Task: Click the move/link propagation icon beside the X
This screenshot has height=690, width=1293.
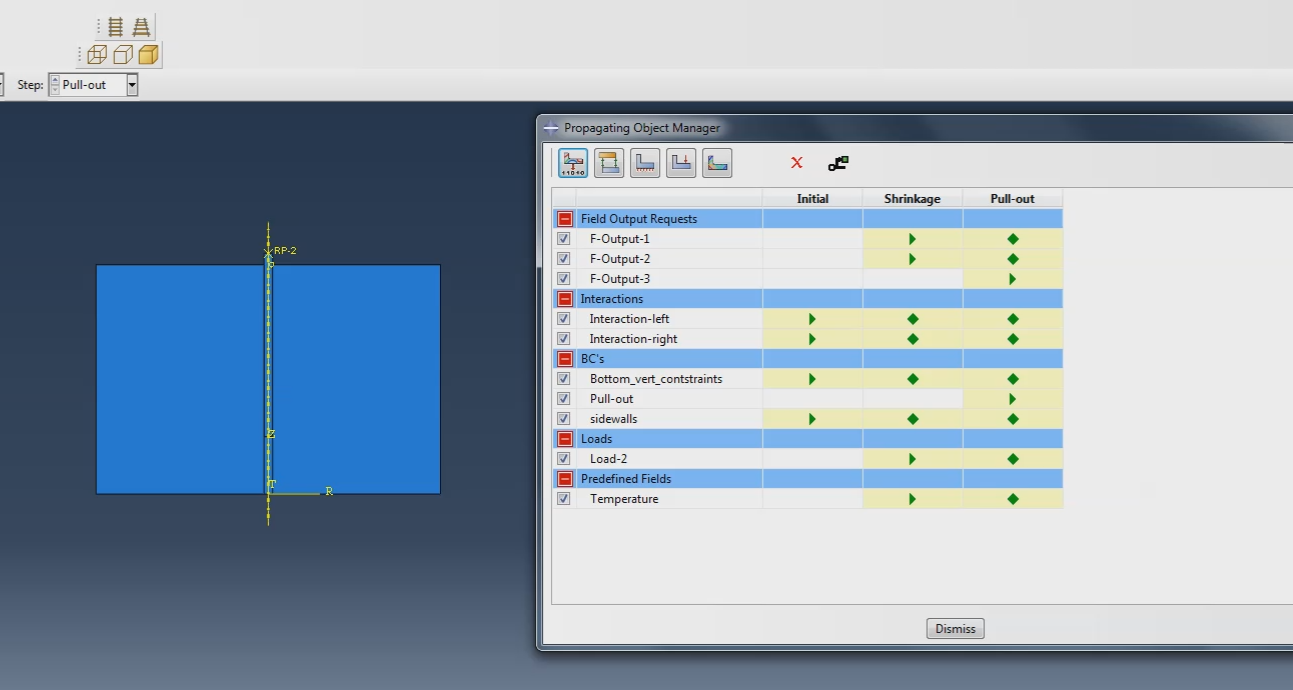Action: pyautogui.click(x=838, y=163)
